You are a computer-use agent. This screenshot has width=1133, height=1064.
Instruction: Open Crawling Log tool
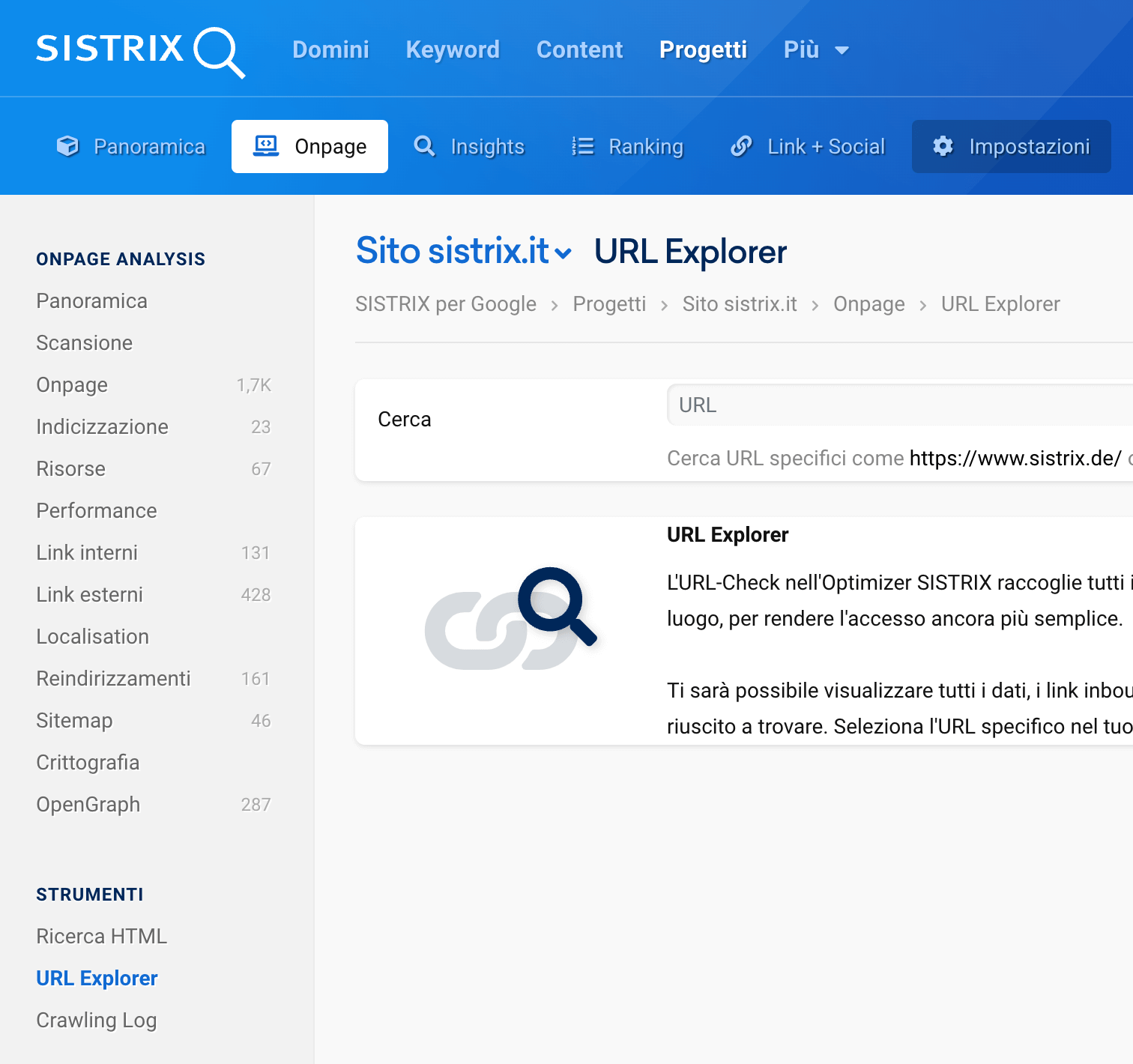pyautogui.click(x=96, y=1021)
